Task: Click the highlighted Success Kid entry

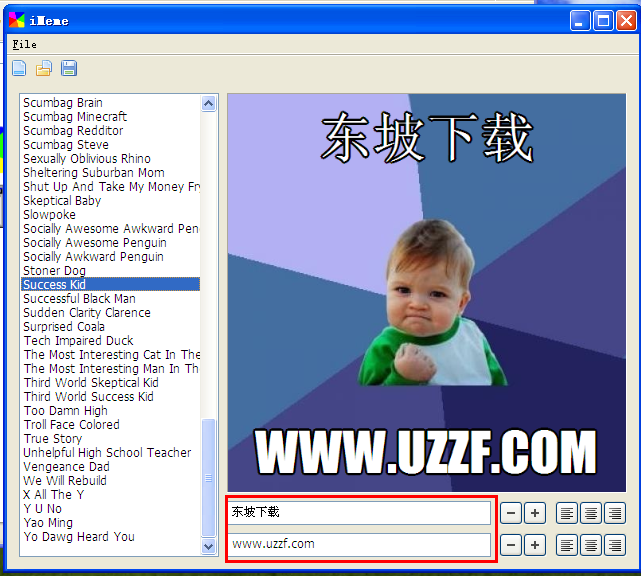Action: pyautogui.click(x=111, y=285)
